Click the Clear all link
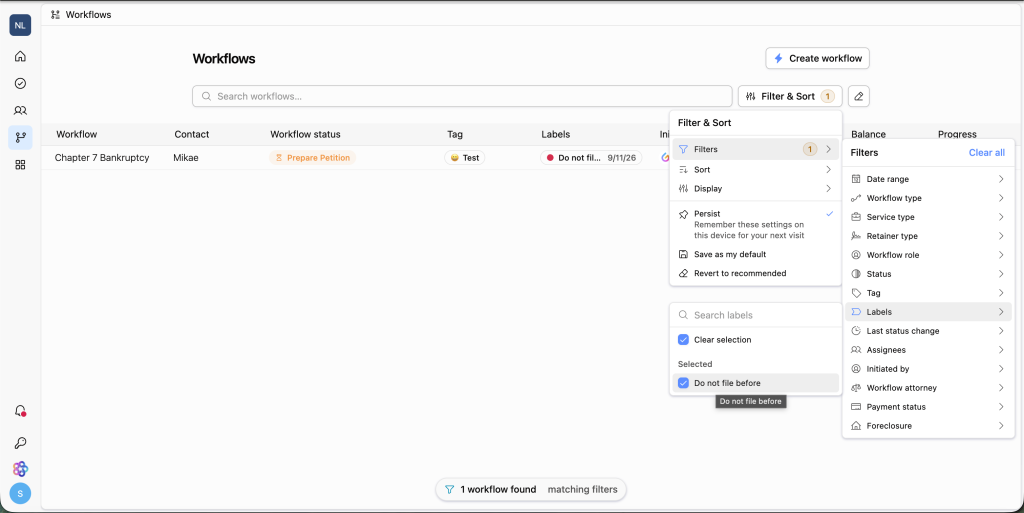1024x513 pixels. 986,153
